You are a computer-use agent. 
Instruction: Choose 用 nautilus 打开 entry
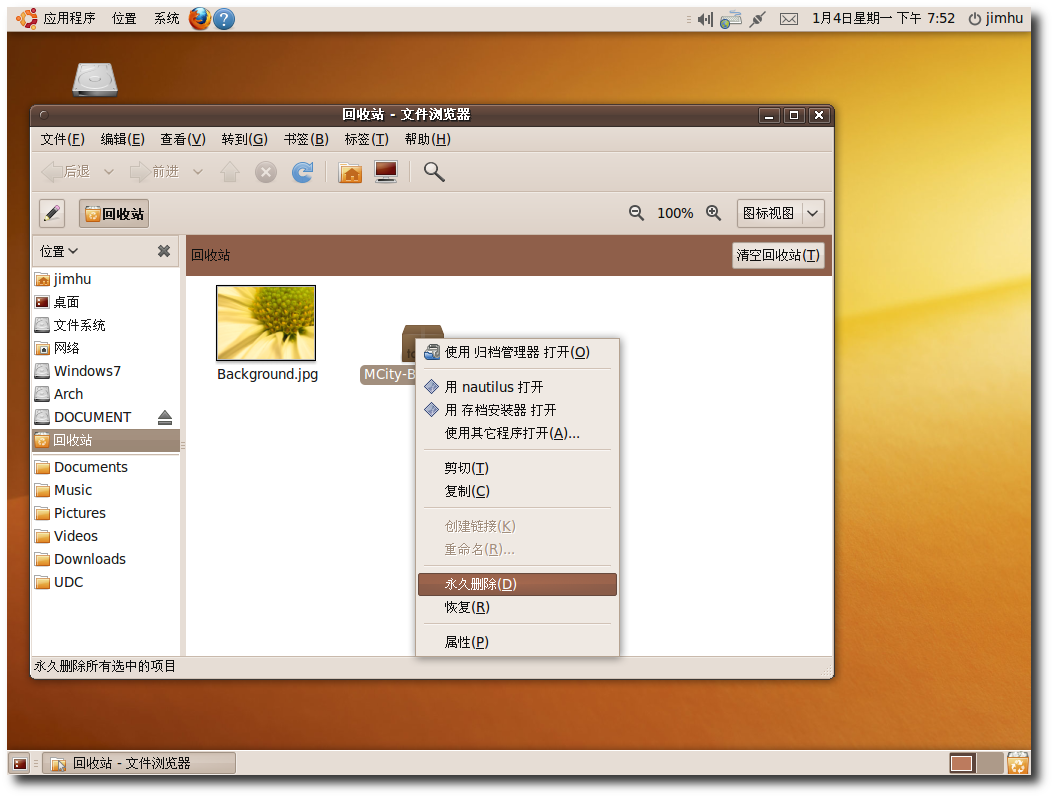pyautogui.click(x=517, y=387)
